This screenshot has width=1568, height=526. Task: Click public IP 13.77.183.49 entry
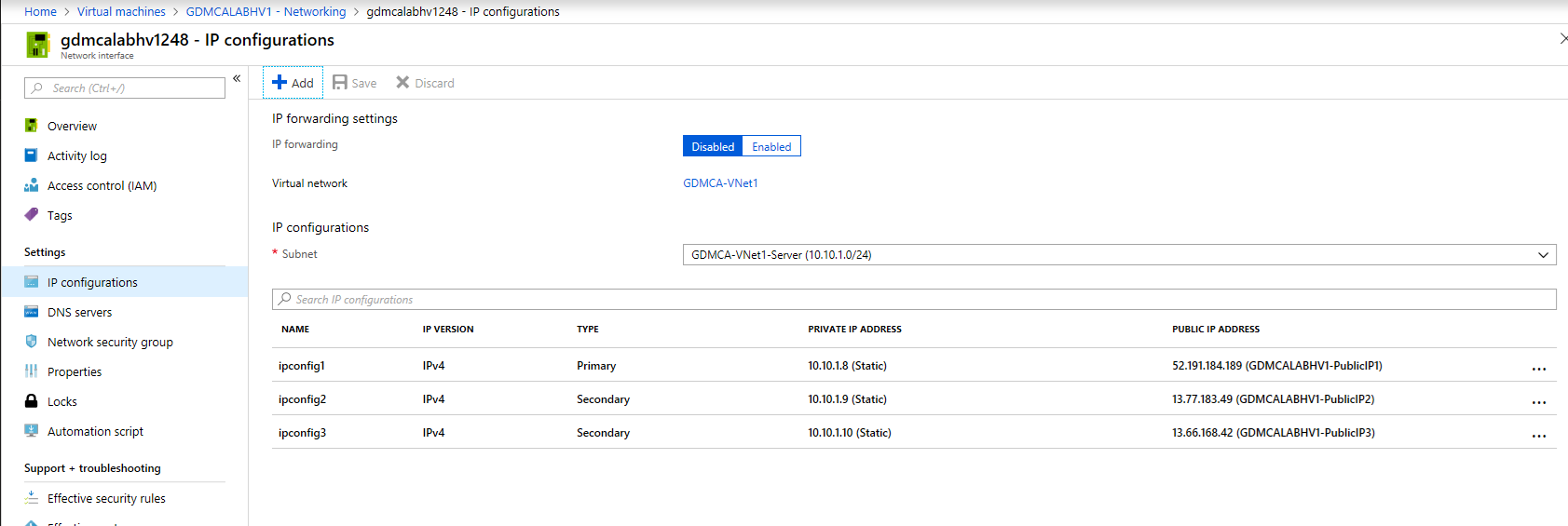[1274, 398]
